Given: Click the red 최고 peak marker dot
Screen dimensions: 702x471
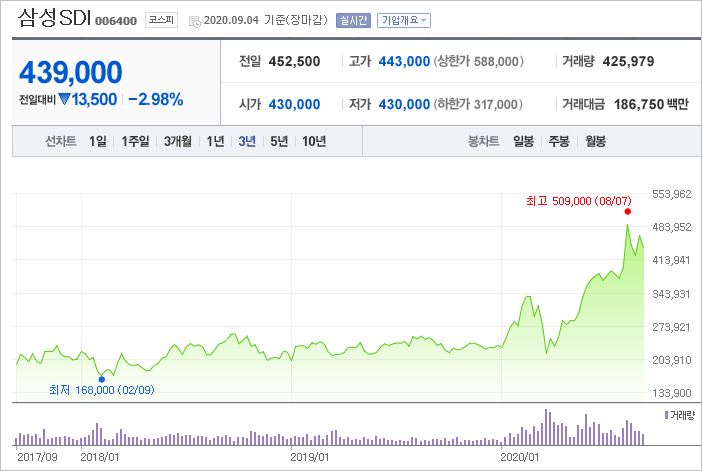Looking at the screenshot, I should pyautogui.click(x=628, y=211).
